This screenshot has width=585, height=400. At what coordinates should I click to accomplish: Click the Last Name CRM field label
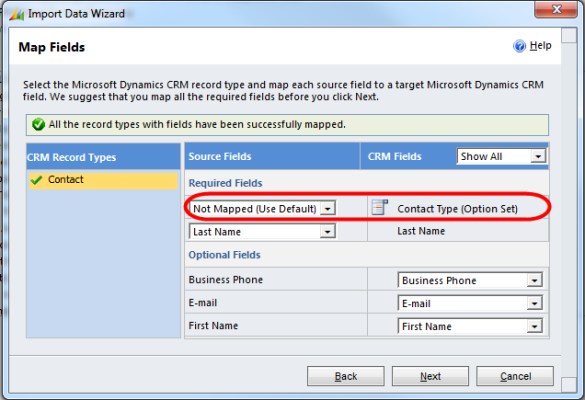pos(421,231)
